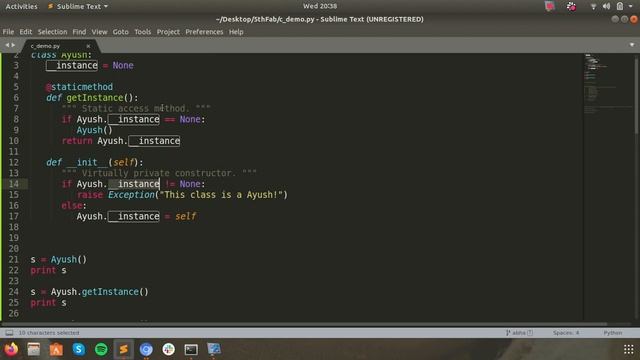
Task: Open Firefox from the dock
Action: pos(11,349)
